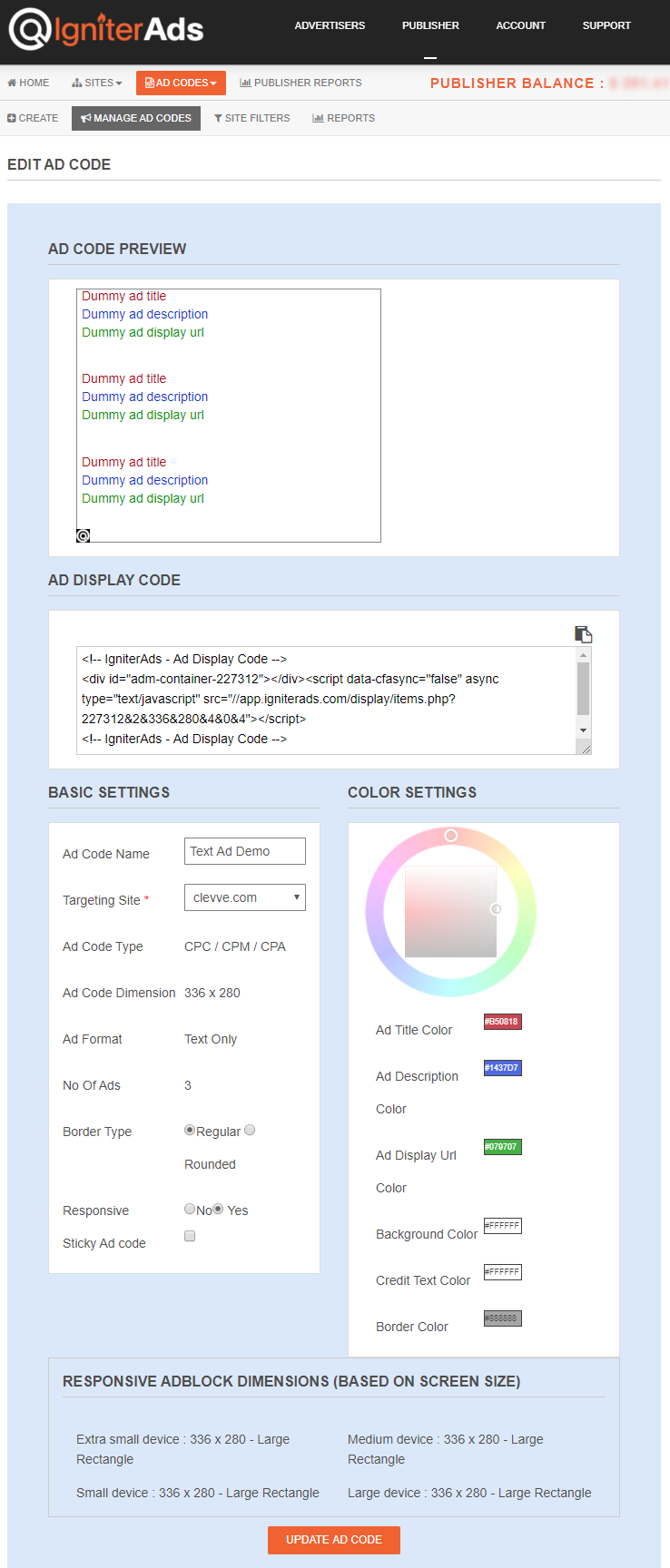
Task: Click the Ad Title Color swatch #B50818
Action: tap(502, 1022)
